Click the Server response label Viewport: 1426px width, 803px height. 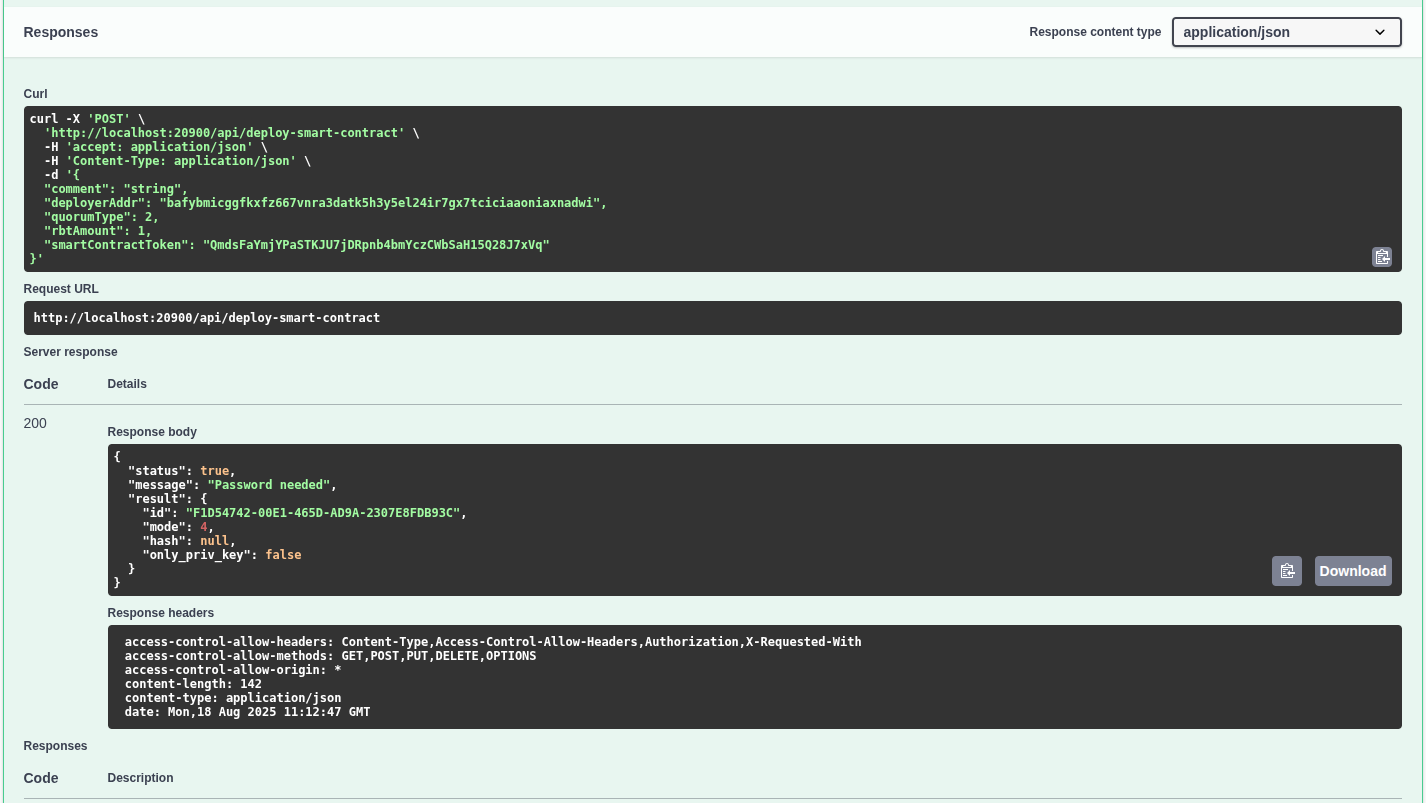pos(70,352)
